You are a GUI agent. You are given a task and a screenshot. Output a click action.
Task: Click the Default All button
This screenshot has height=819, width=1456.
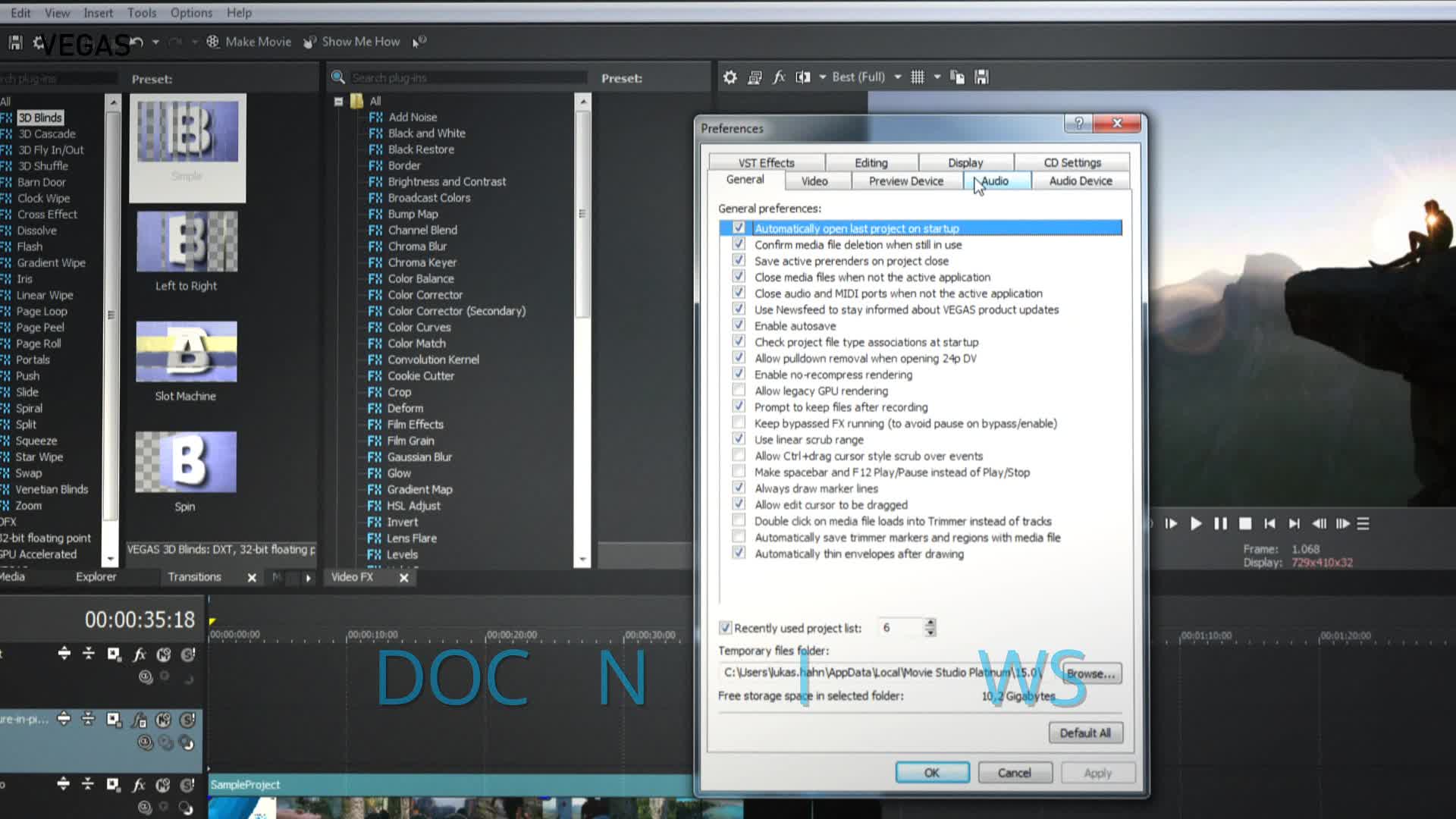pos(1084,733)
